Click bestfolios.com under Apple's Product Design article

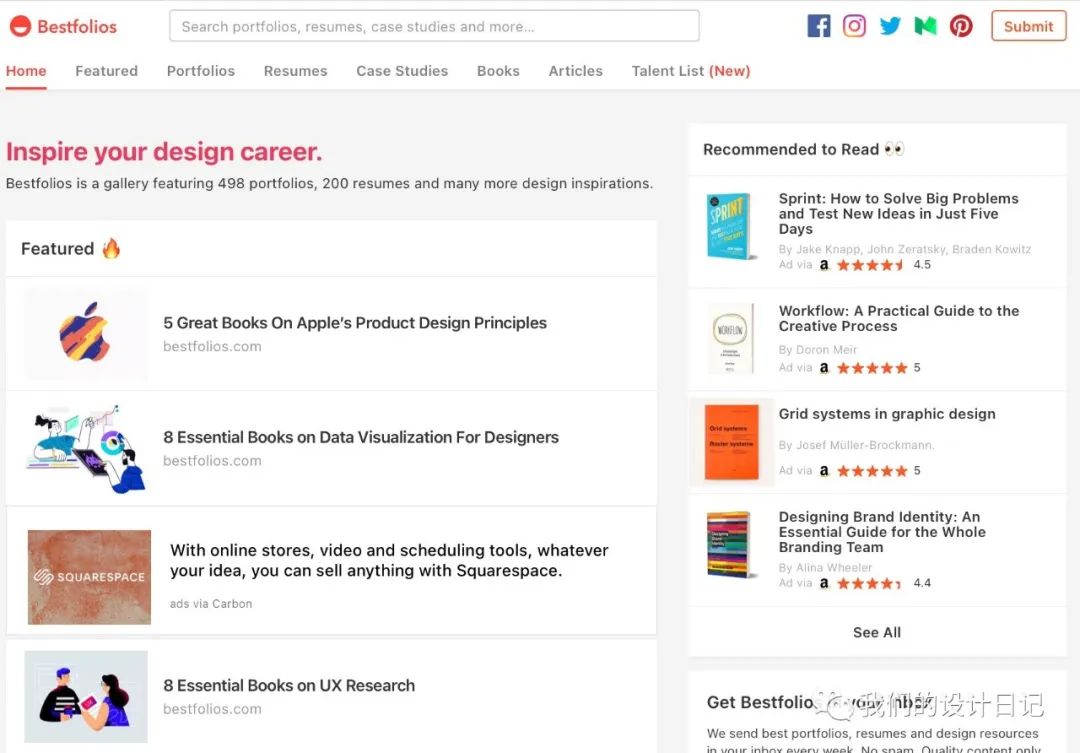coord(212,347)
